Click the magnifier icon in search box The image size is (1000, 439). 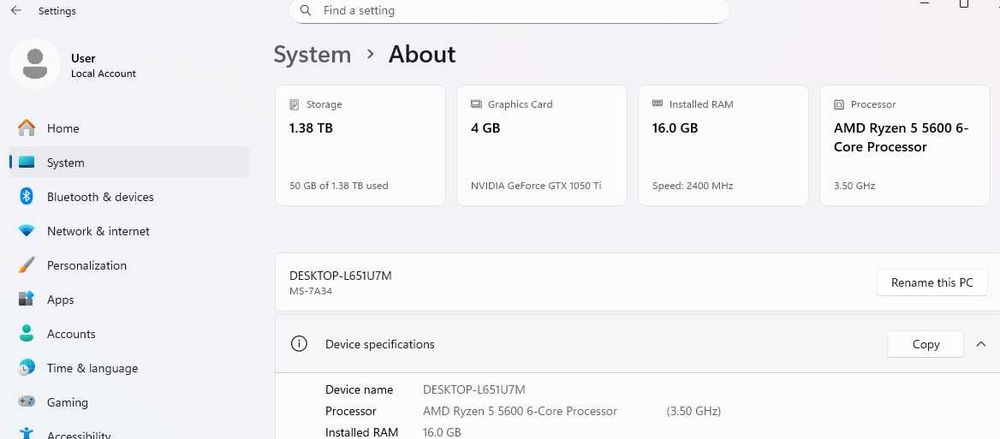pyautogui.click(x=305, y=10)
